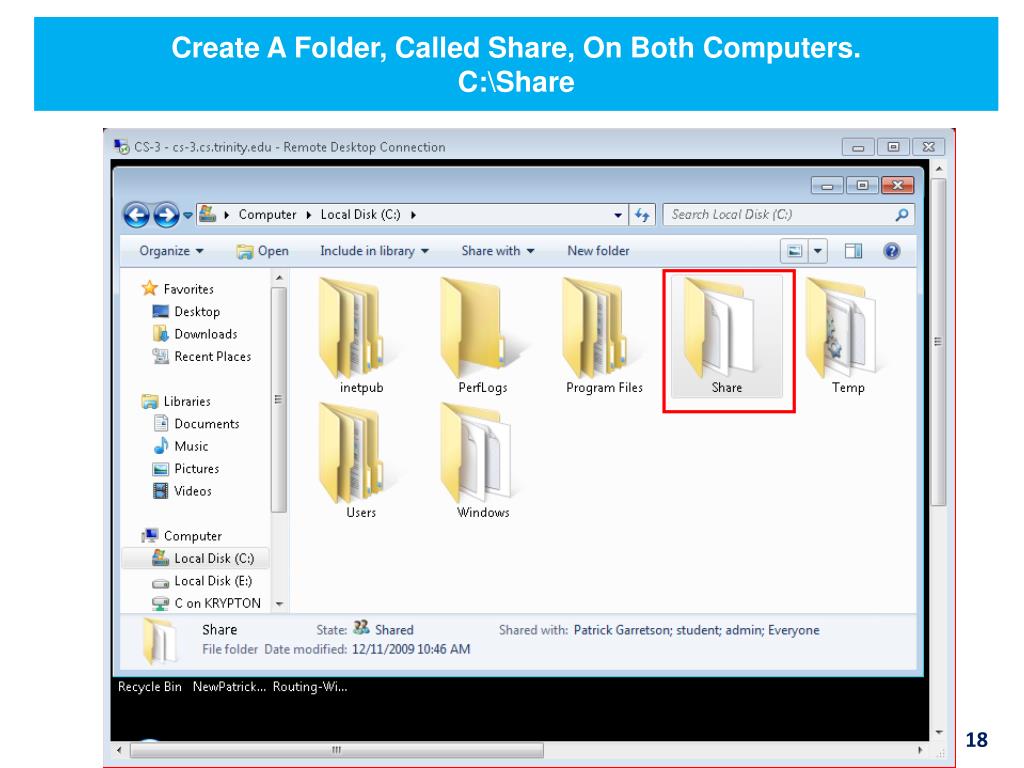Click Local Disk (C:) in address breadcrumb
This screenshot has width=1024, height=768.
tap(360, 215)
